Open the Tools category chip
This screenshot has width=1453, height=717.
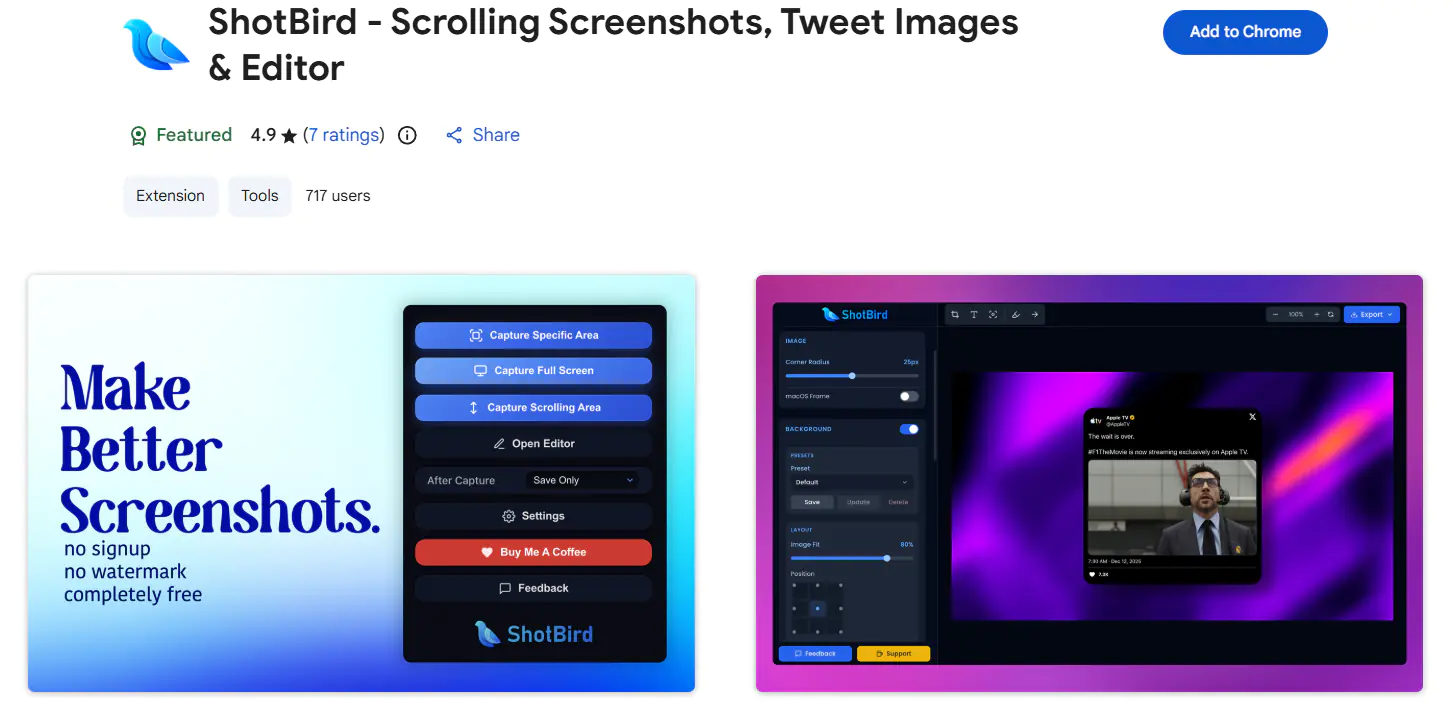(x=260, y=196)
